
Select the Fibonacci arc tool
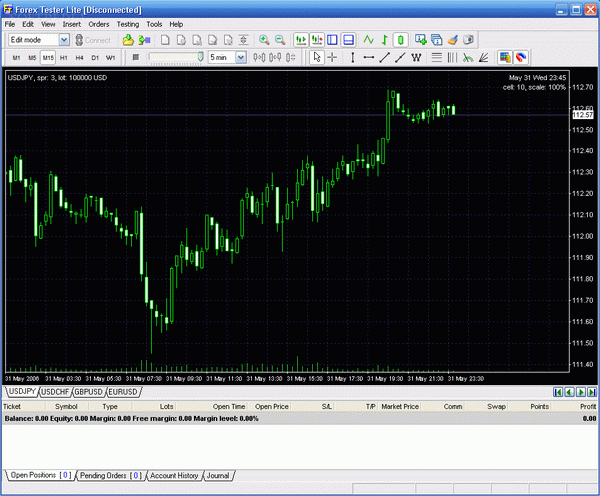coord(468,57)
